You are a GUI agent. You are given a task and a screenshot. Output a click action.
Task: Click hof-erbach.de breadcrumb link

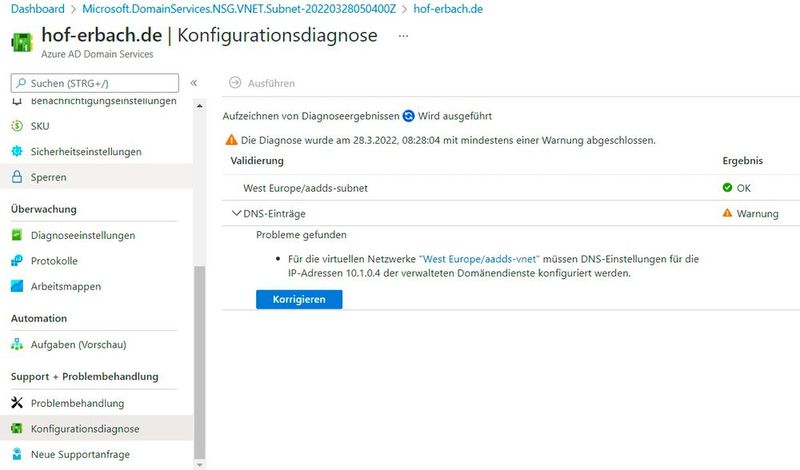[x=448, y=9]
